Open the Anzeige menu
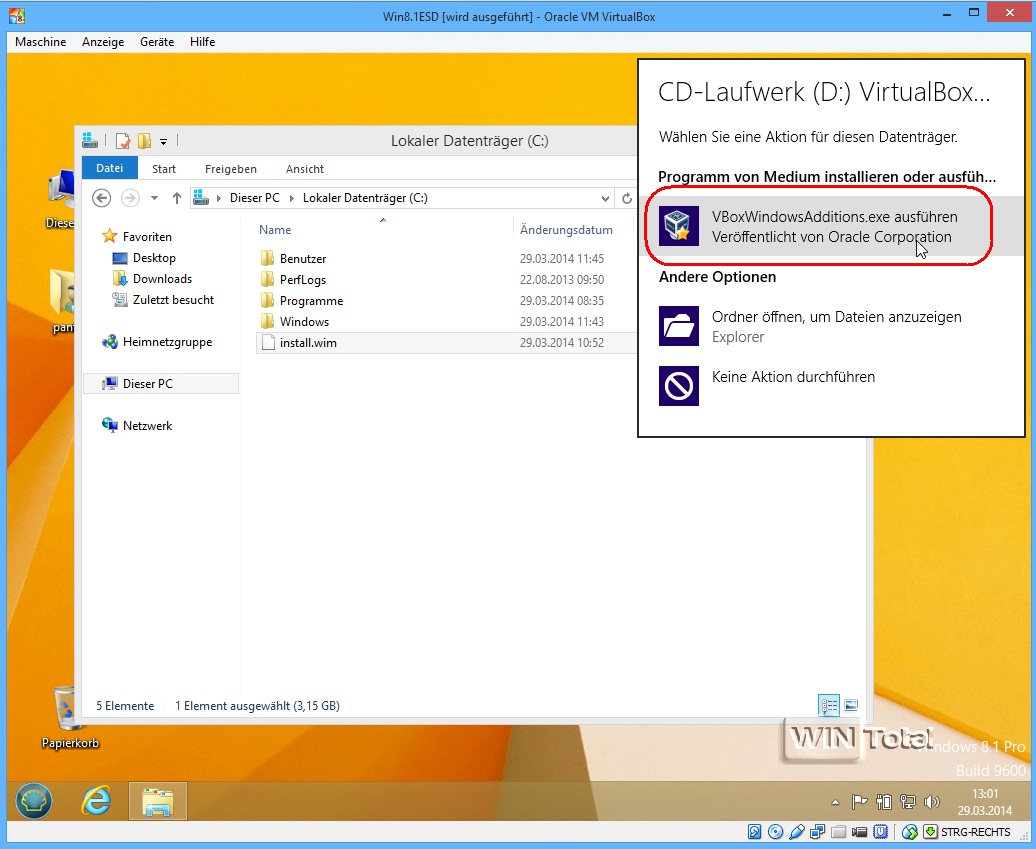Screen dimensions: 1036x849 tap(103, 42)
